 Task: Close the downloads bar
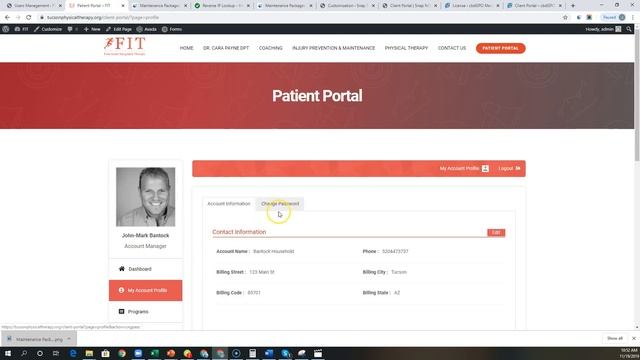(633, 338)
